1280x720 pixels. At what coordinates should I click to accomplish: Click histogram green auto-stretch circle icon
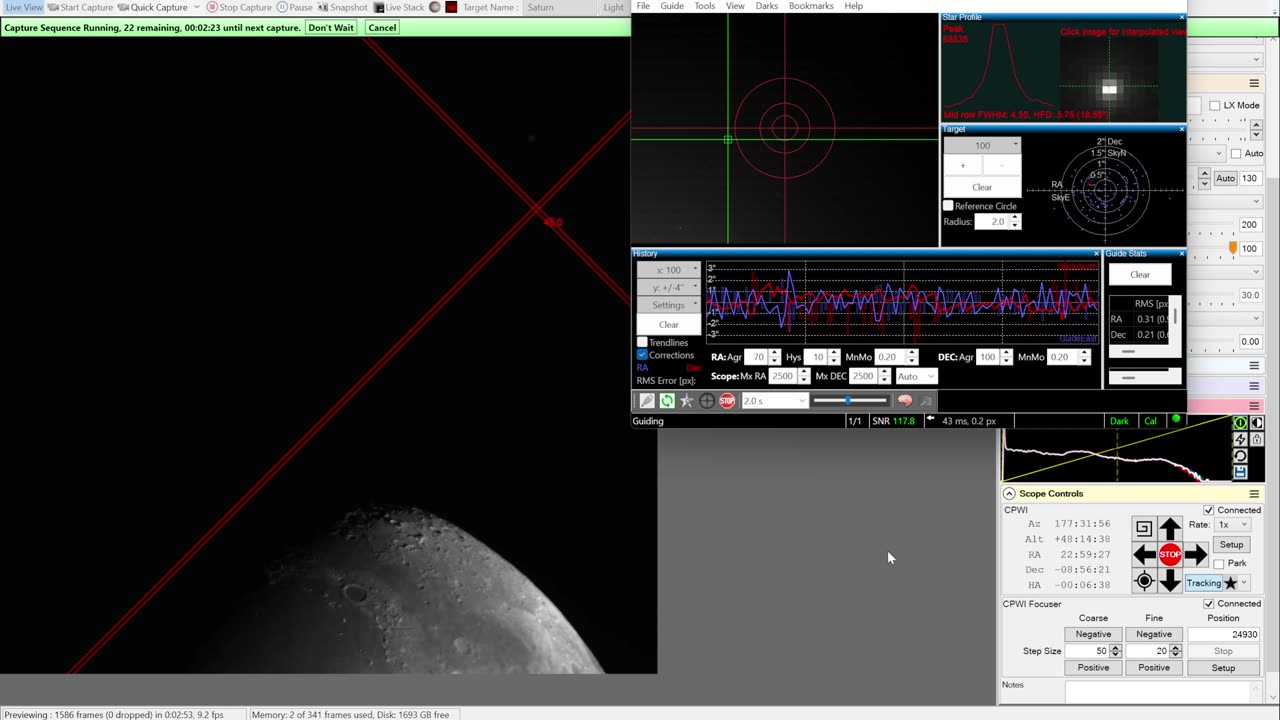[1240, 423]
